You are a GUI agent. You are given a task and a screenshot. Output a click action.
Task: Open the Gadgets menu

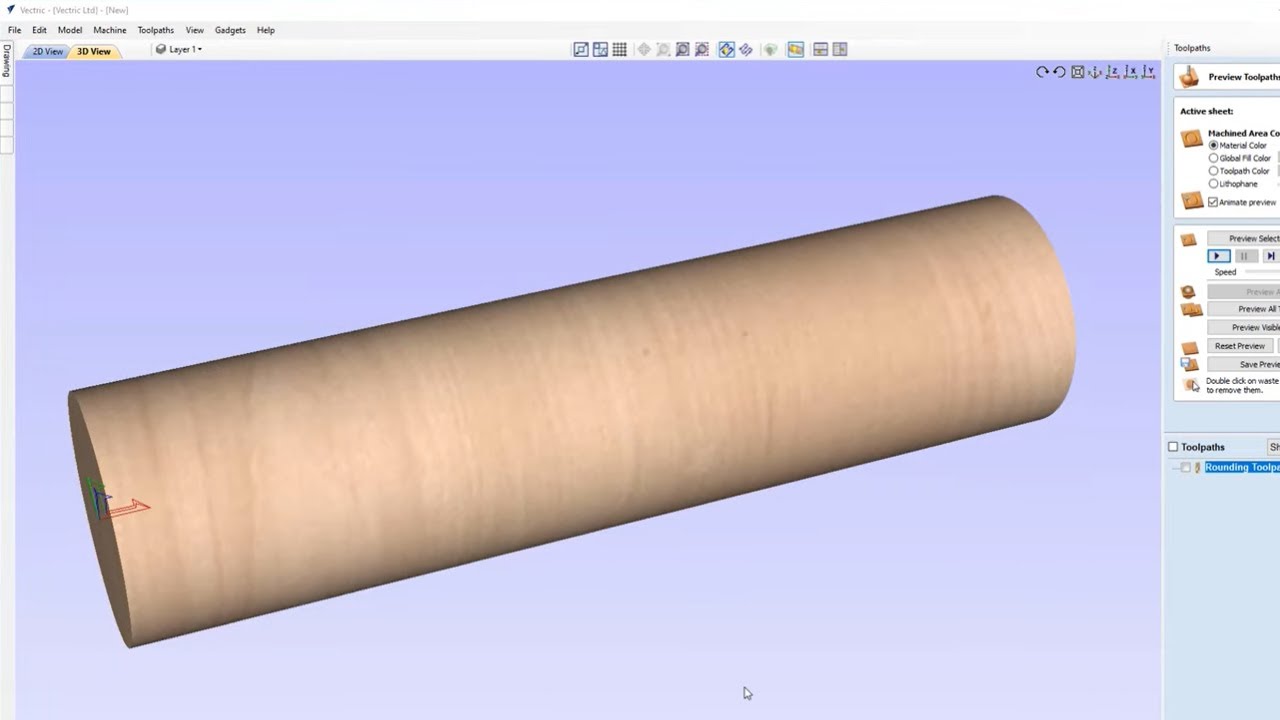point(230,30)
